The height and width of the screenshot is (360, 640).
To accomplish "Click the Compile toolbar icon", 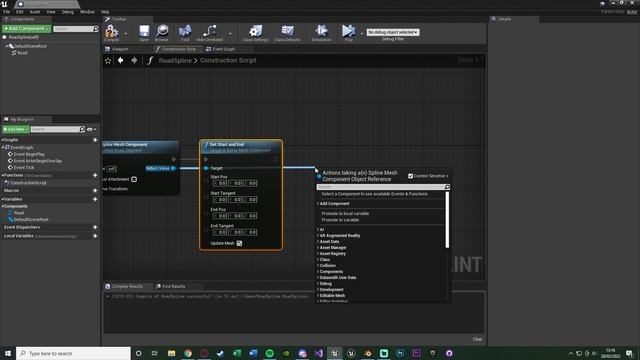I will 111,33.
